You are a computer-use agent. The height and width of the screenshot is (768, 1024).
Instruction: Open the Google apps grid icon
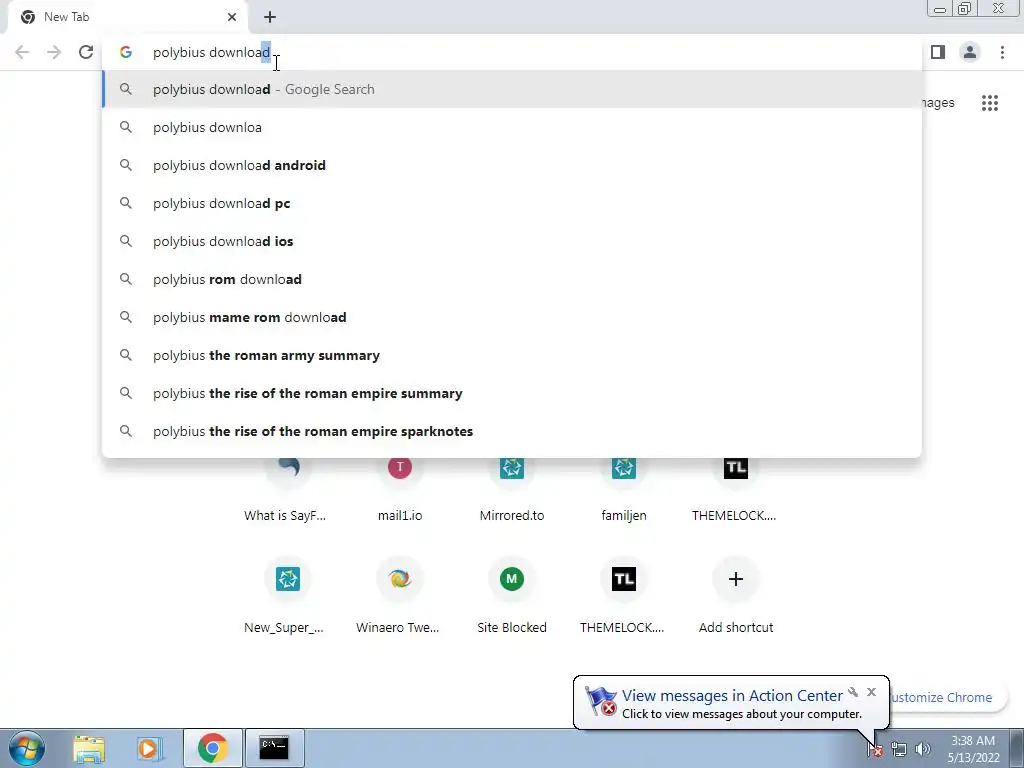pyautogui.click(x=989, y=103)
